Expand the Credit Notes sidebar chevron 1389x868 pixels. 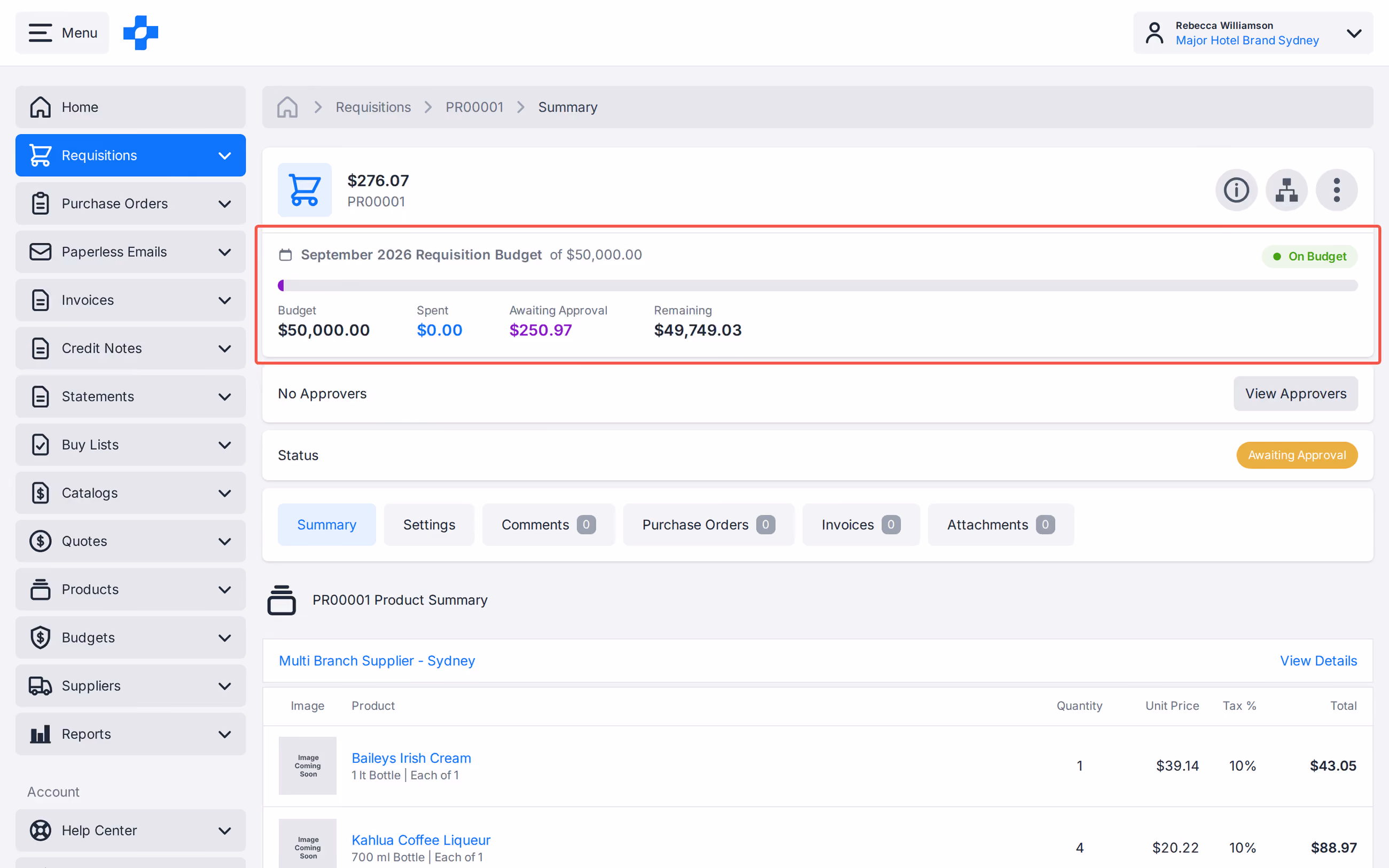[x=225, y=348]
